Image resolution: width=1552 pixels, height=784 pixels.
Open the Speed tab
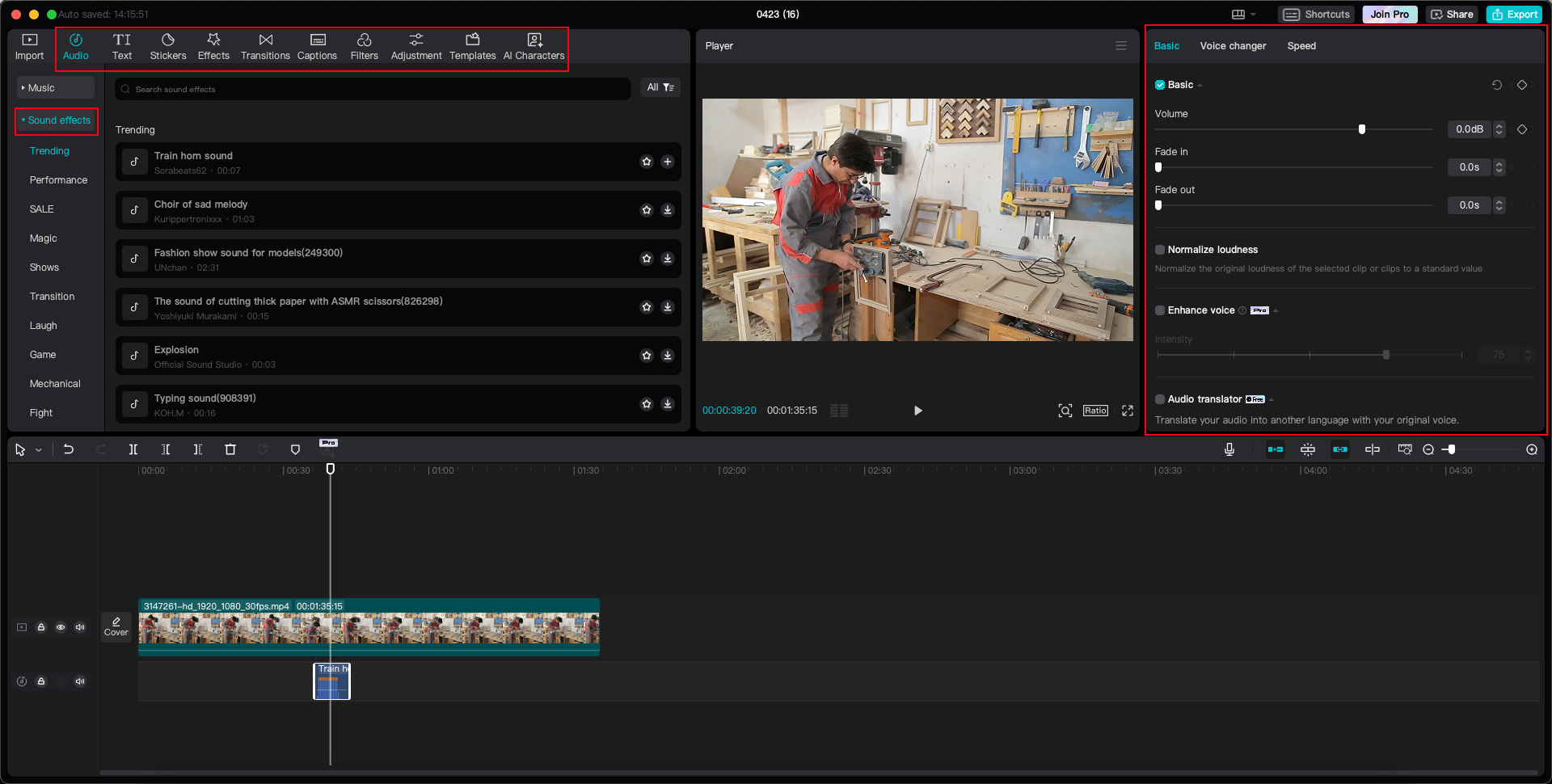(1301, 46)
